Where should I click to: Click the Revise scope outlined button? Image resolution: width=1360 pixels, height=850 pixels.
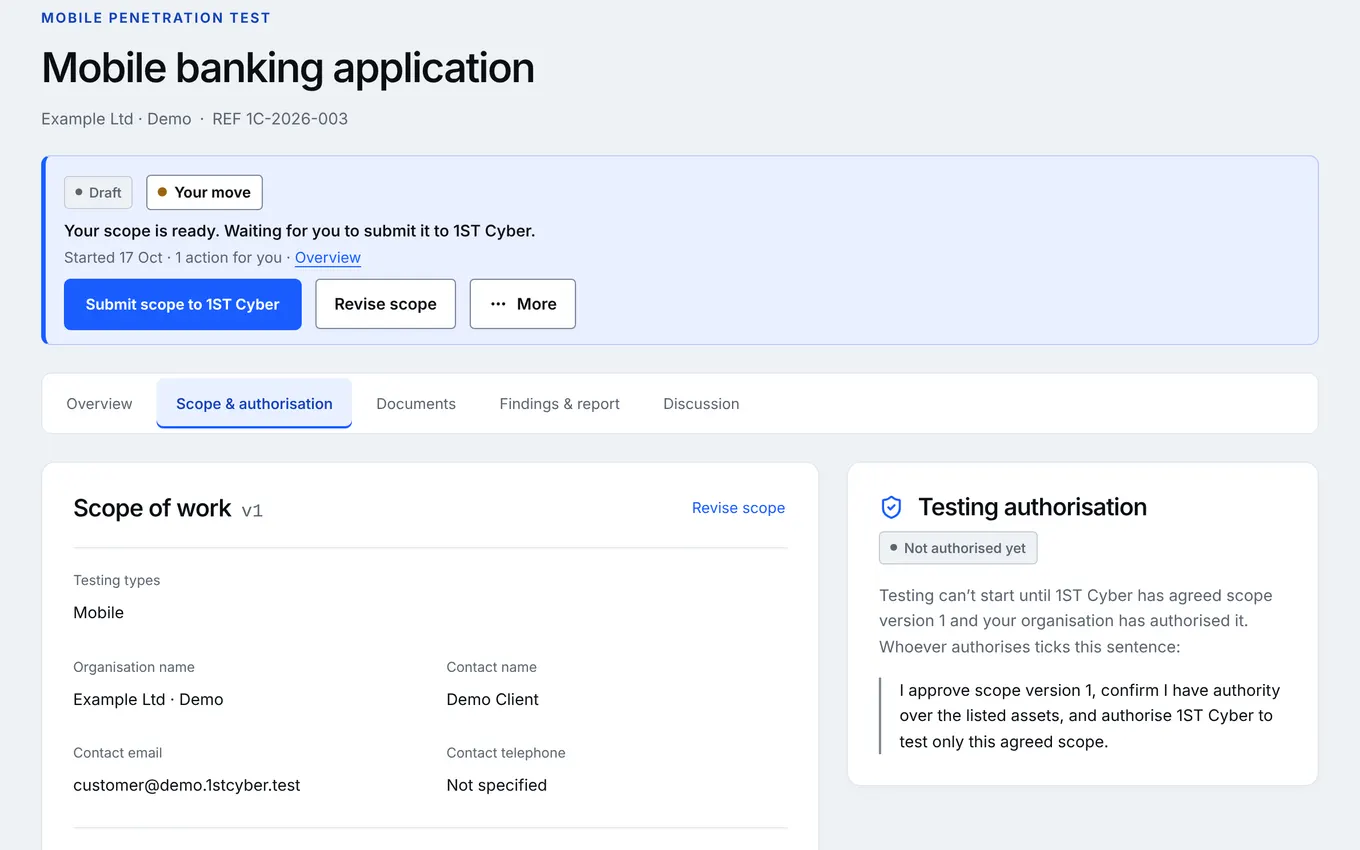coord(385,304)
